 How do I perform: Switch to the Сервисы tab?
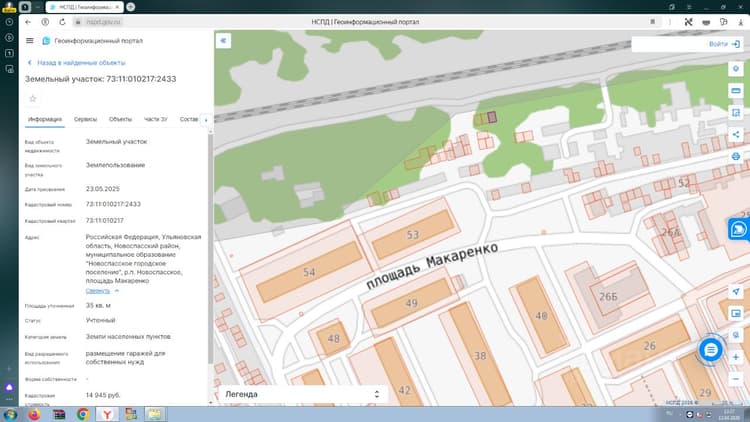(x=85, y=119)
